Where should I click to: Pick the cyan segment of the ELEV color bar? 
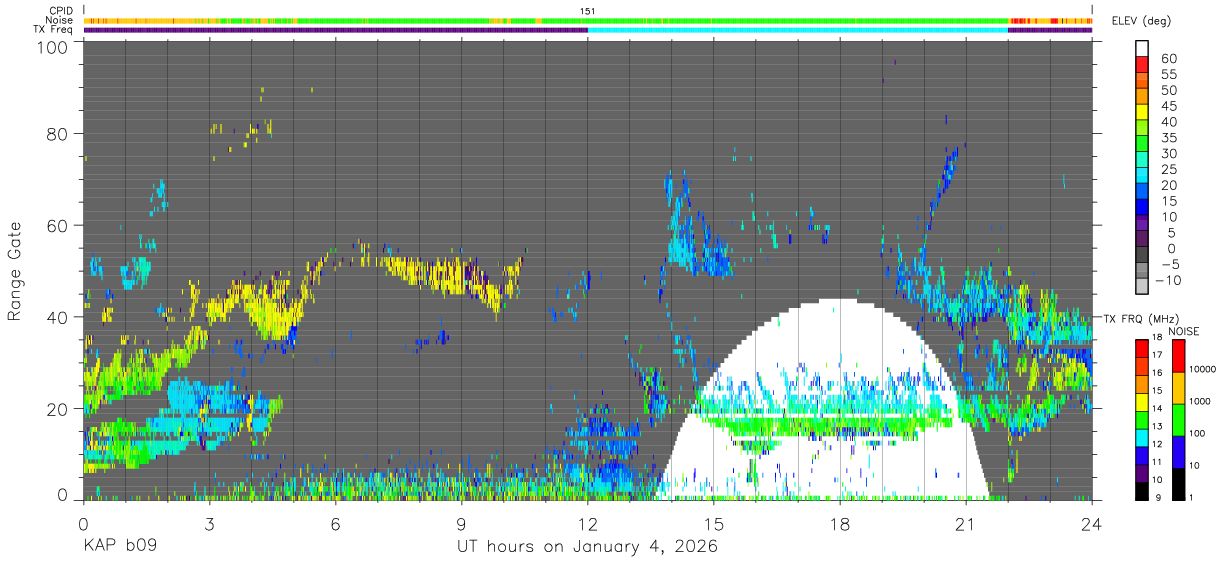(1142, 176)
